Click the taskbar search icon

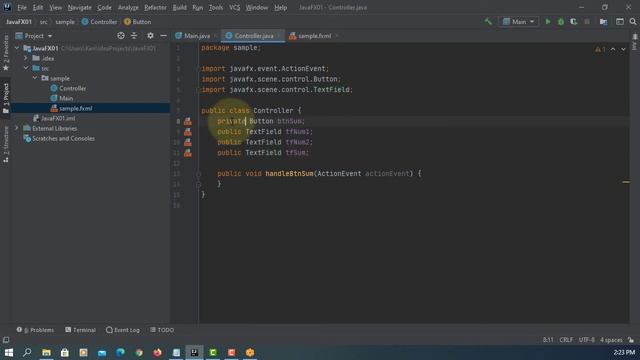[27, 352]
